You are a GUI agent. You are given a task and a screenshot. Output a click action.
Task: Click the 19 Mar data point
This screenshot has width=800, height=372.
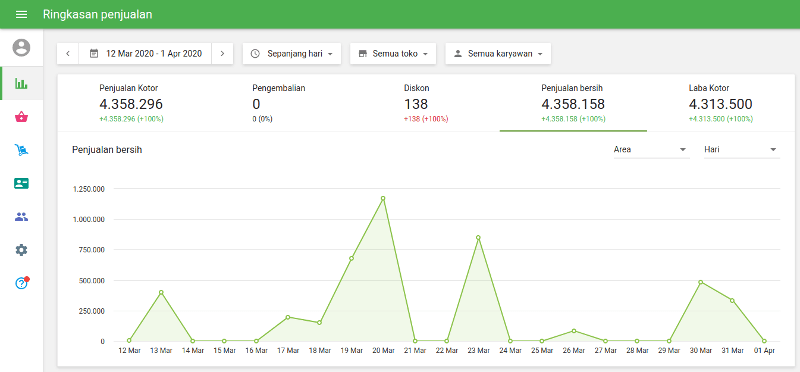pos(351,258)
